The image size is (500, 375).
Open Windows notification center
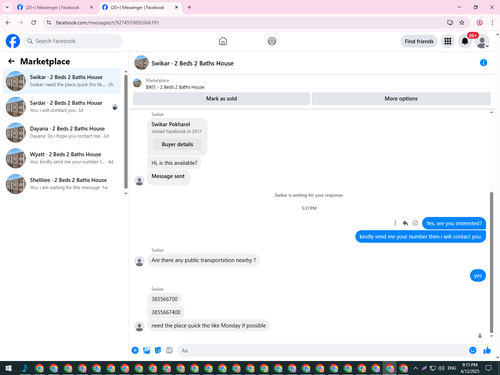coord(488,368)
